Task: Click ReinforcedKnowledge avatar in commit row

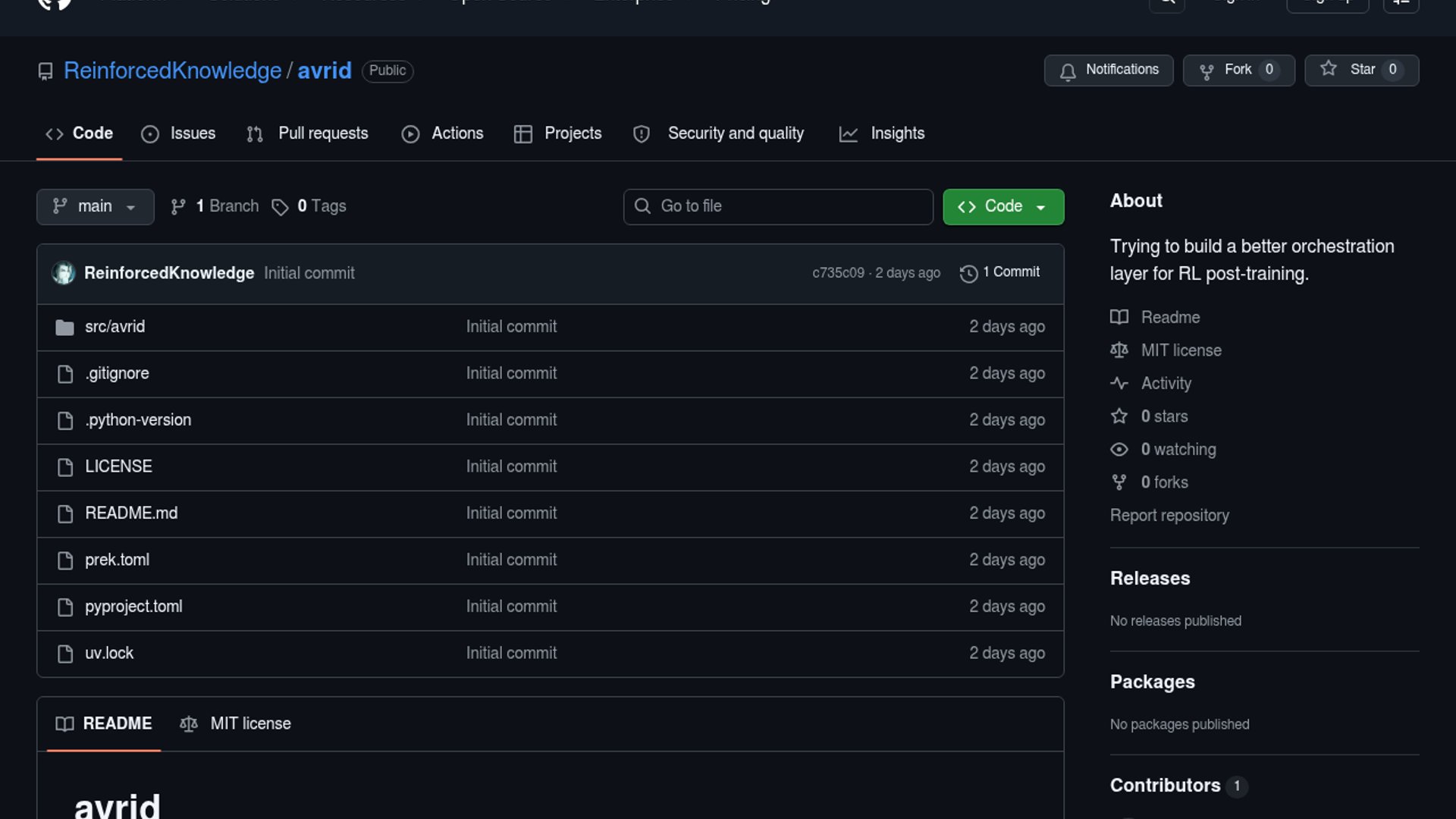Action: point(64,273)
